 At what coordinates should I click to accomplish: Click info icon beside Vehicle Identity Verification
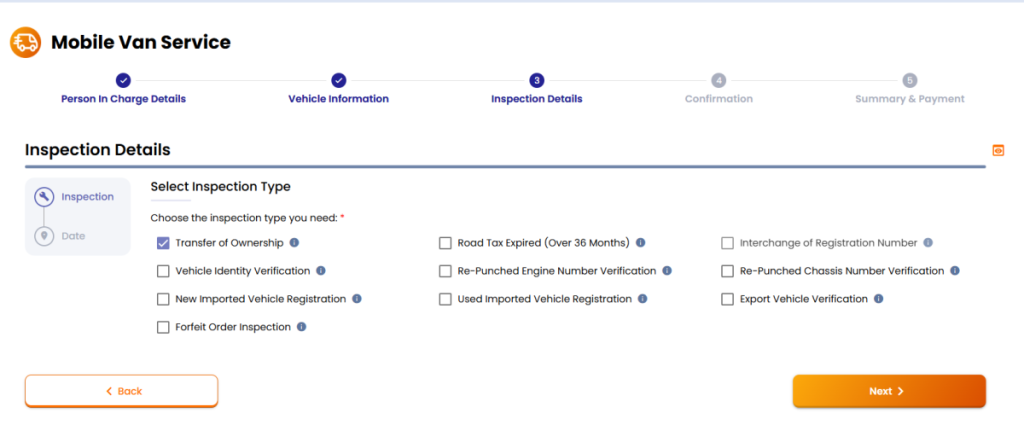point(321,271)
